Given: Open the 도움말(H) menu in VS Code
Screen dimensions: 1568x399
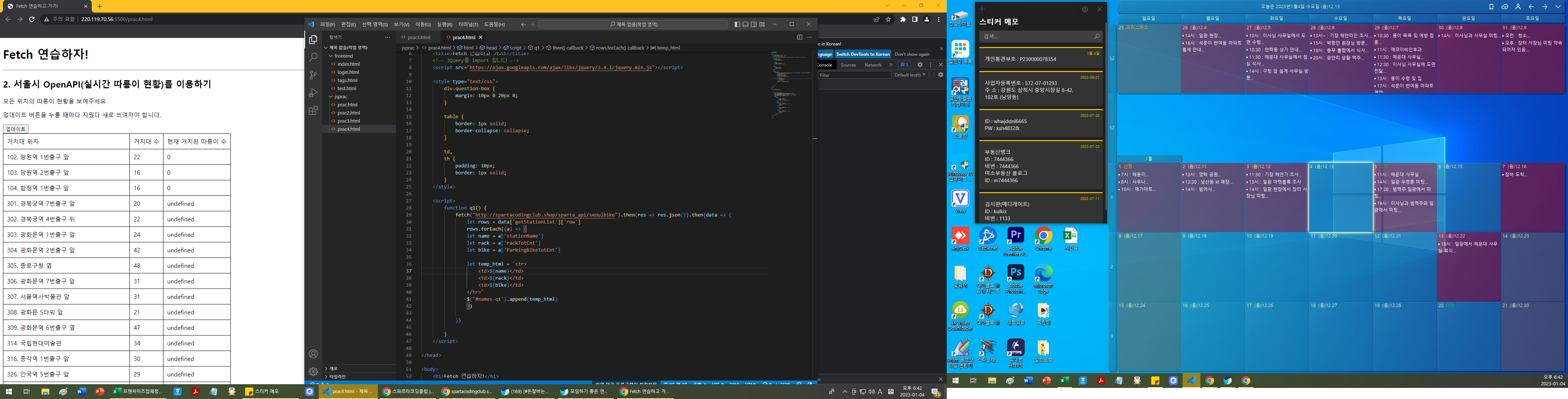Looking at the screenshot, I should tap(494, 24).
